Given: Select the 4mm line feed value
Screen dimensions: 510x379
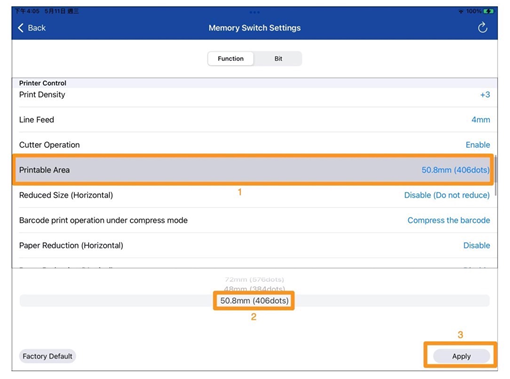Looking at the screenshot, I should point(480,120).
